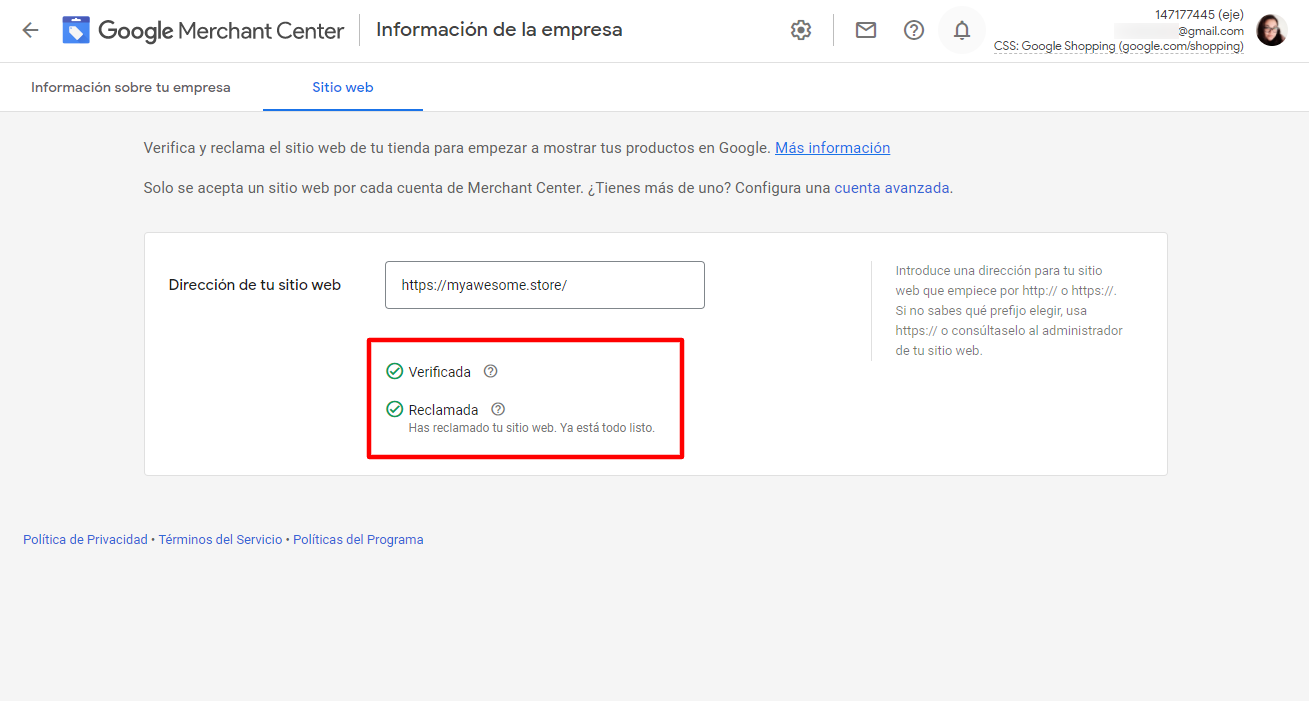Click the Dirección de tu sitio web label
Viewport: 1309px width, 701px height.
255,285
